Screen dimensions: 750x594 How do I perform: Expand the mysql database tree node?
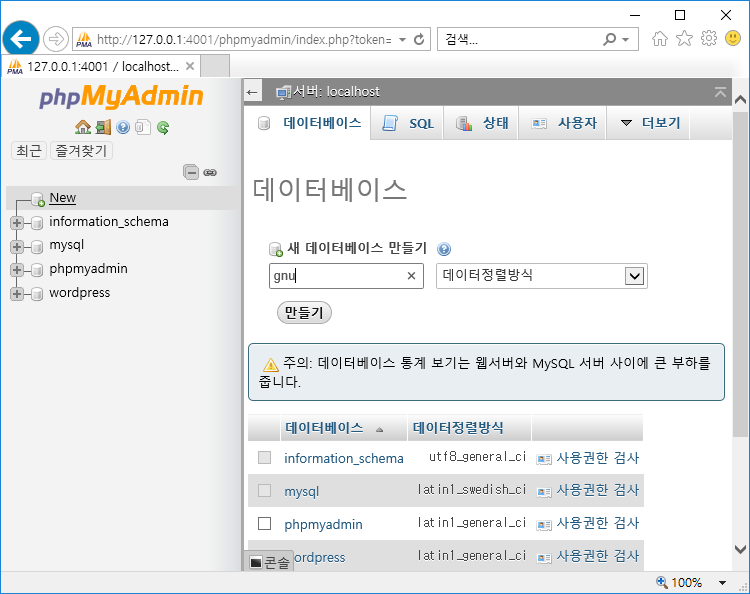(x=17, y=246)
